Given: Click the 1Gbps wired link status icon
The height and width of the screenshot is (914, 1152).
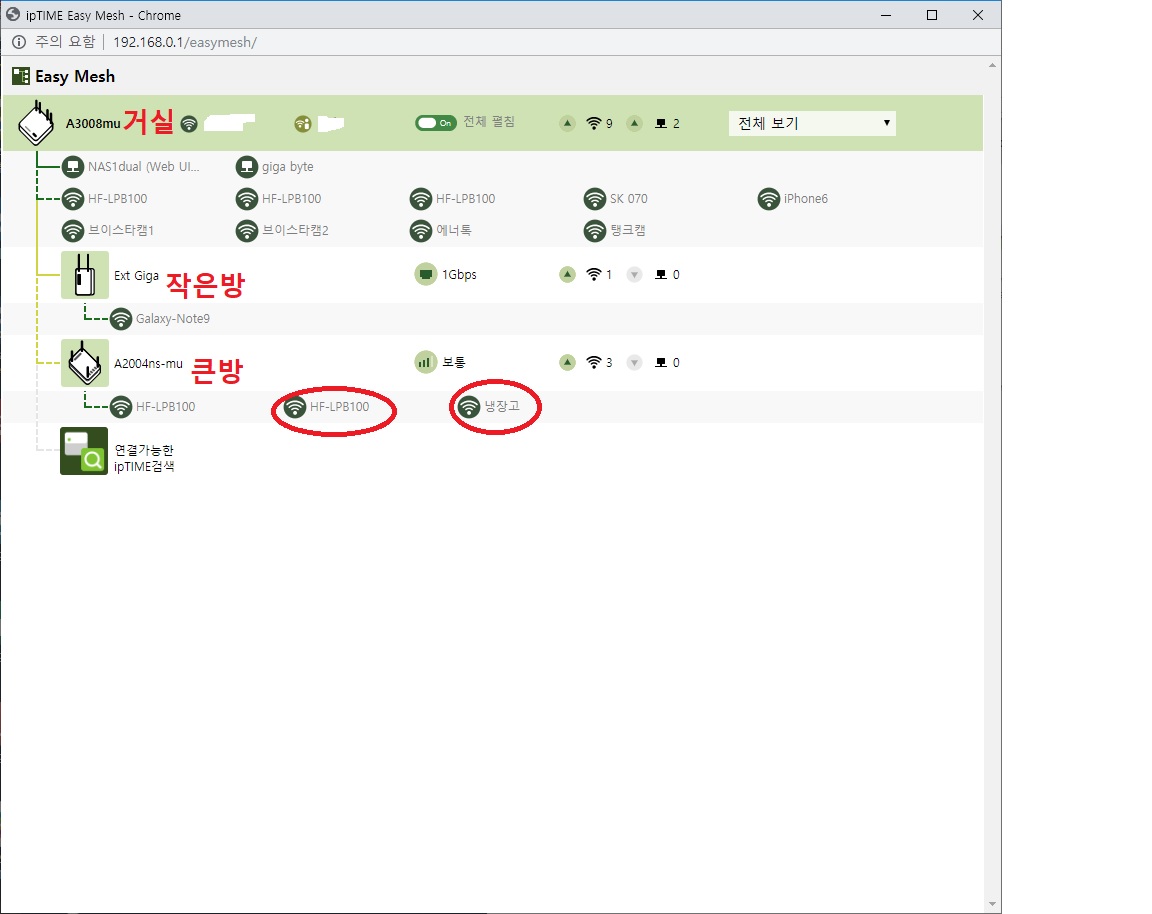Looking at the screenshot, I should [425, 275].
